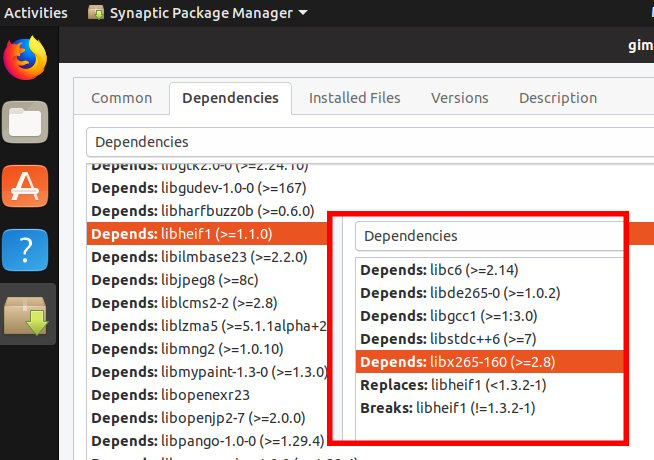Open Firefox from the dock
Screen dimensions: 654x460
click(x=25, y=58)
